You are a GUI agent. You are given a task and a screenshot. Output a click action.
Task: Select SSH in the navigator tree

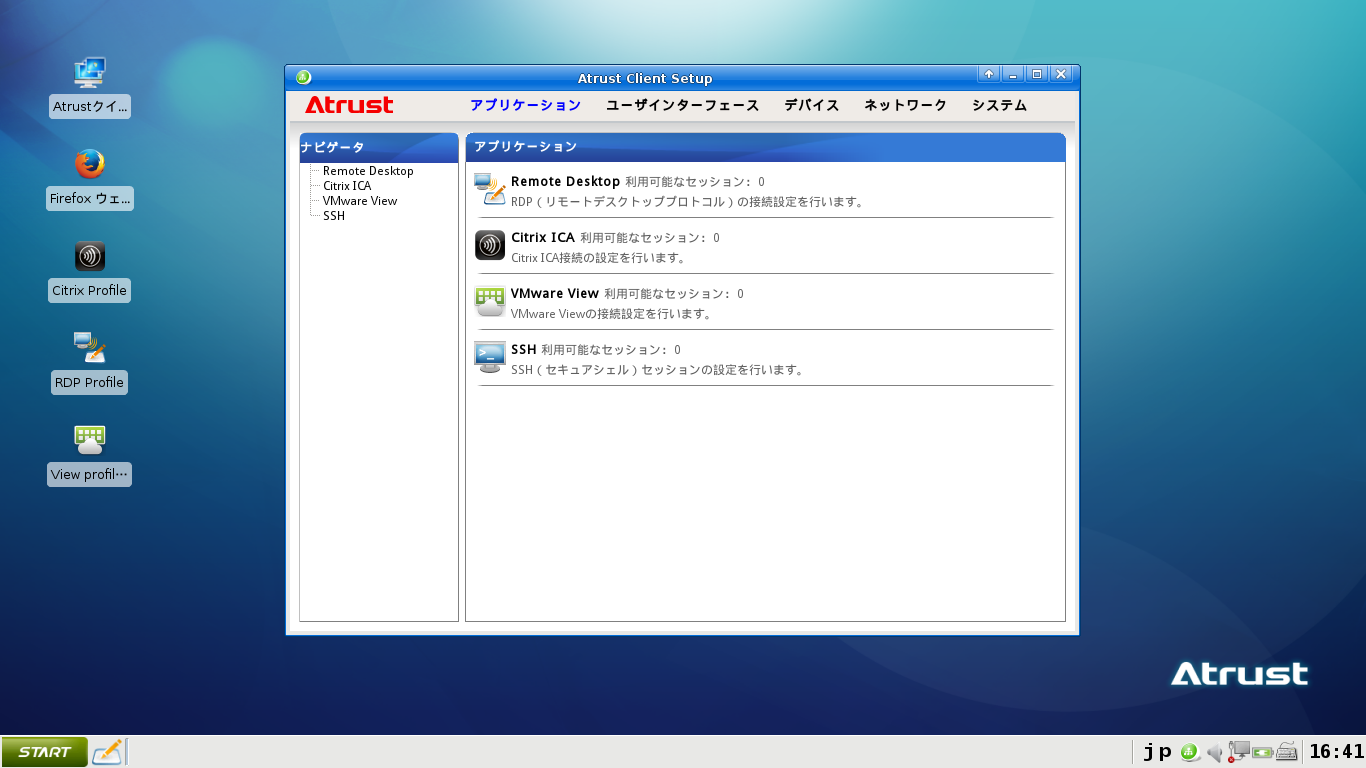point(334,216)
